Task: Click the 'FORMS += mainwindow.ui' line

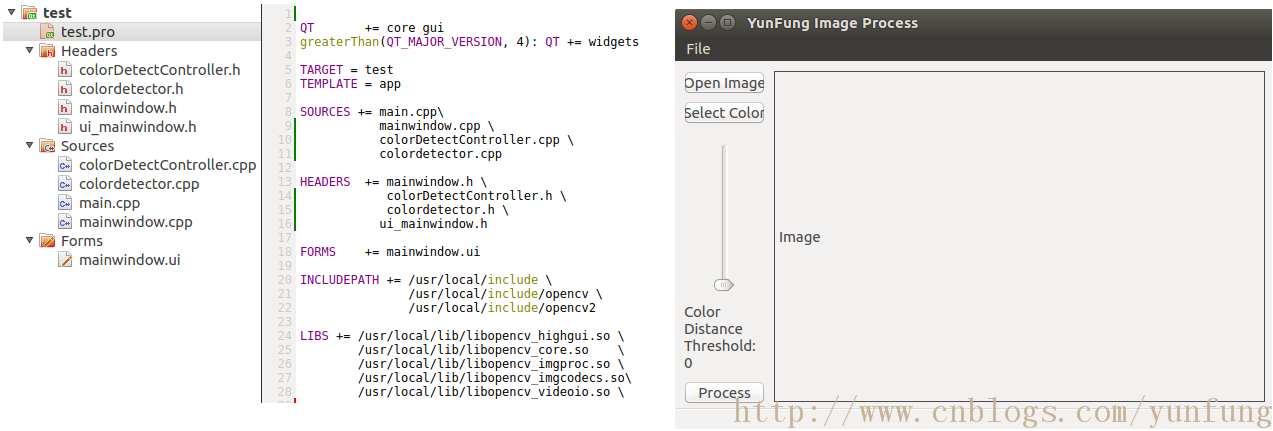Action: 390,252
